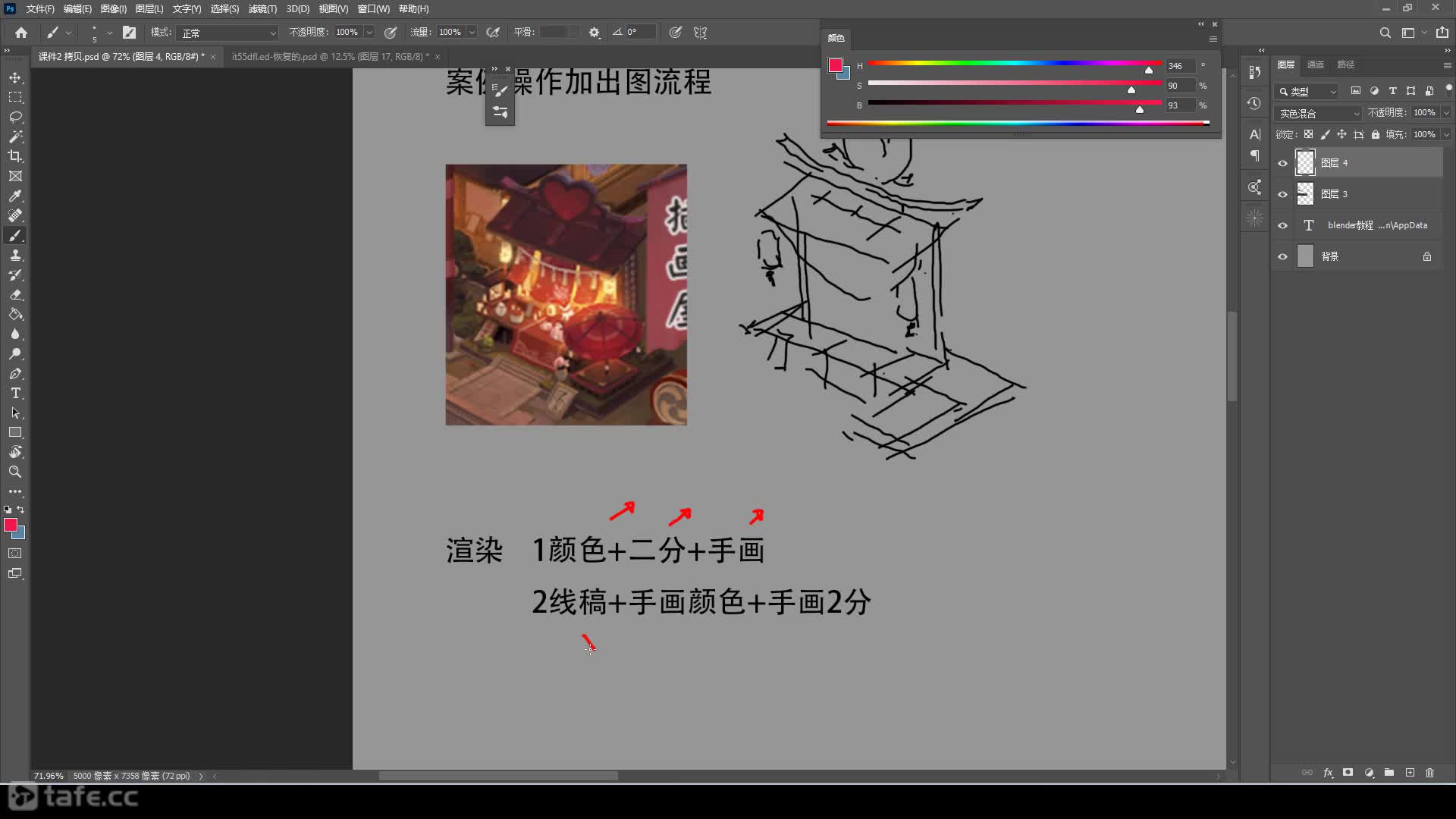This screenshot has height=819, width=1456.
Task: Toggle visibility of 背景 layer
Action: click(x=1282, y=256)
